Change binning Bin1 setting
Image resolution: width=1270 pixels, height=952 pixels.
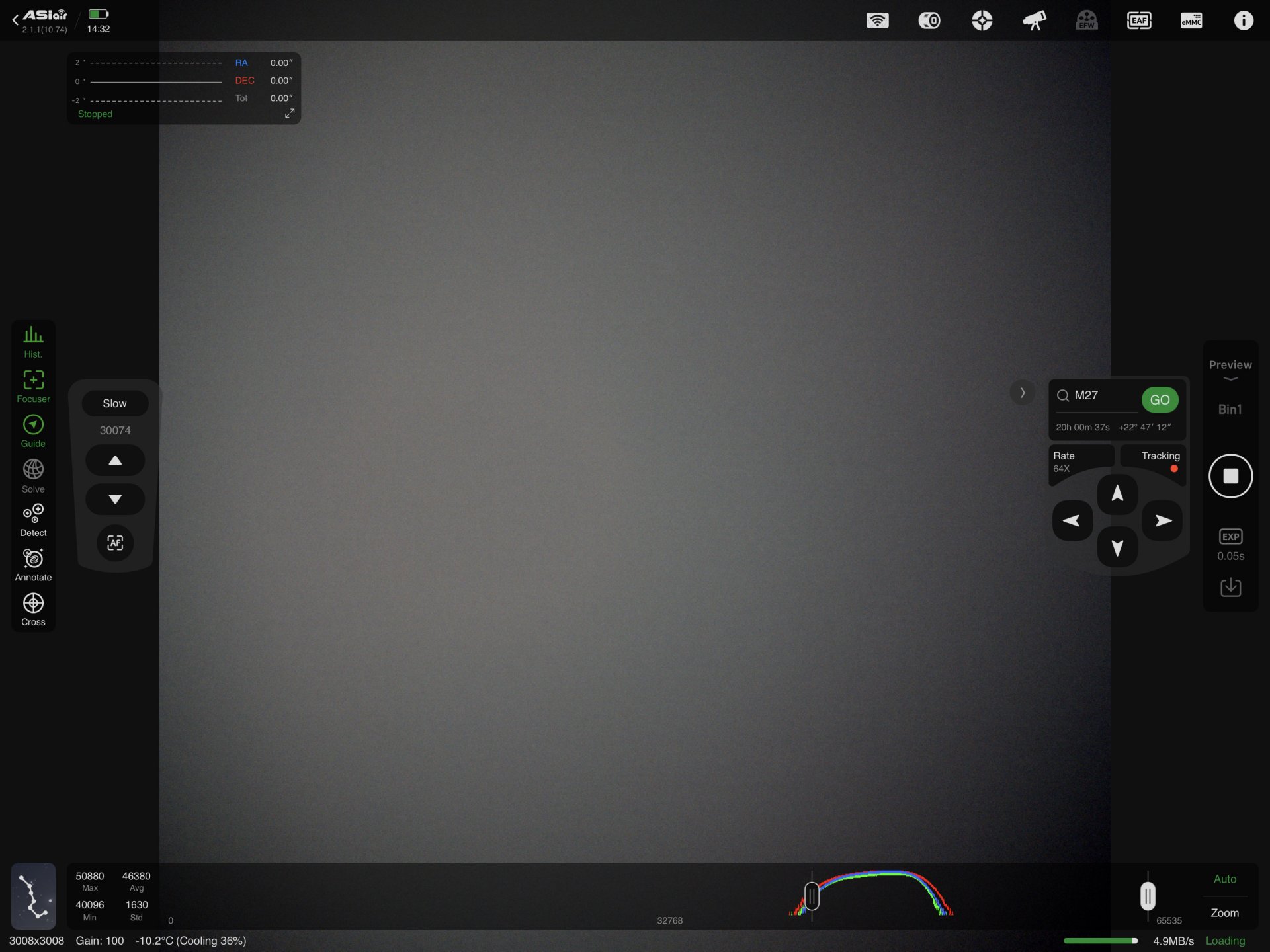coord(1230,409)
